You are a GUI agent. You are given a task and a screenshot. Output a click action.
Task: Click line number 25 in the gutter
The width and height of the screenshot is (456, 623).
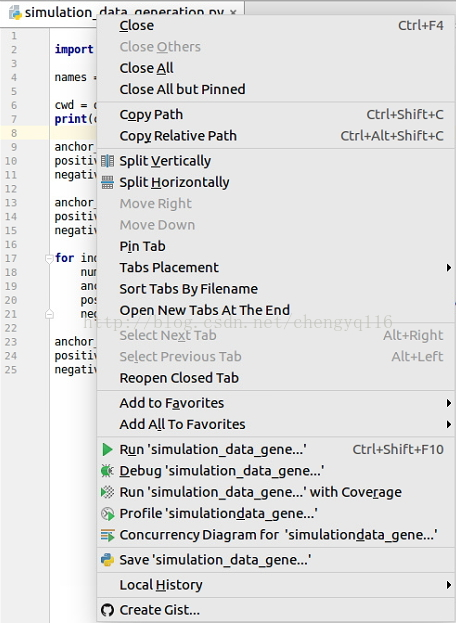click(11, 370)
